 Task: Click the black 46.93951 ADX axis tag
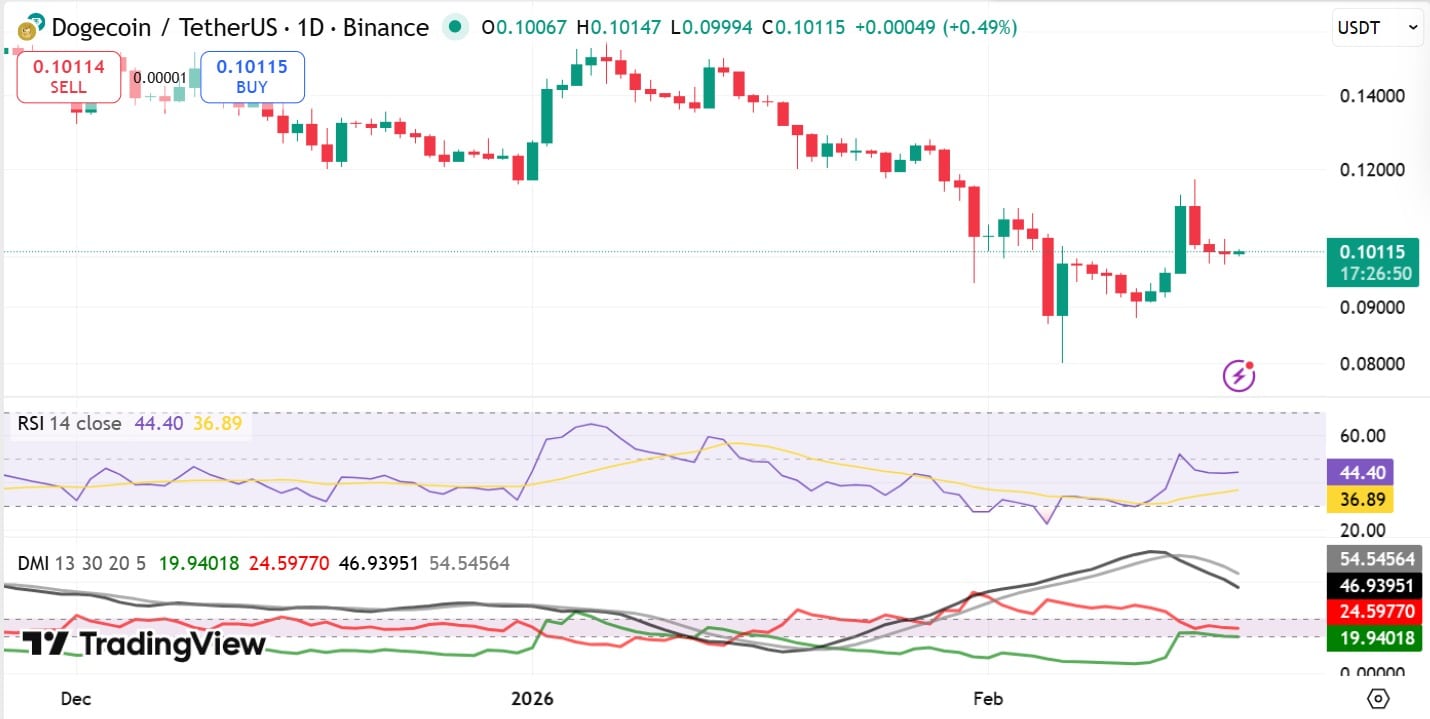[1374, 584]
